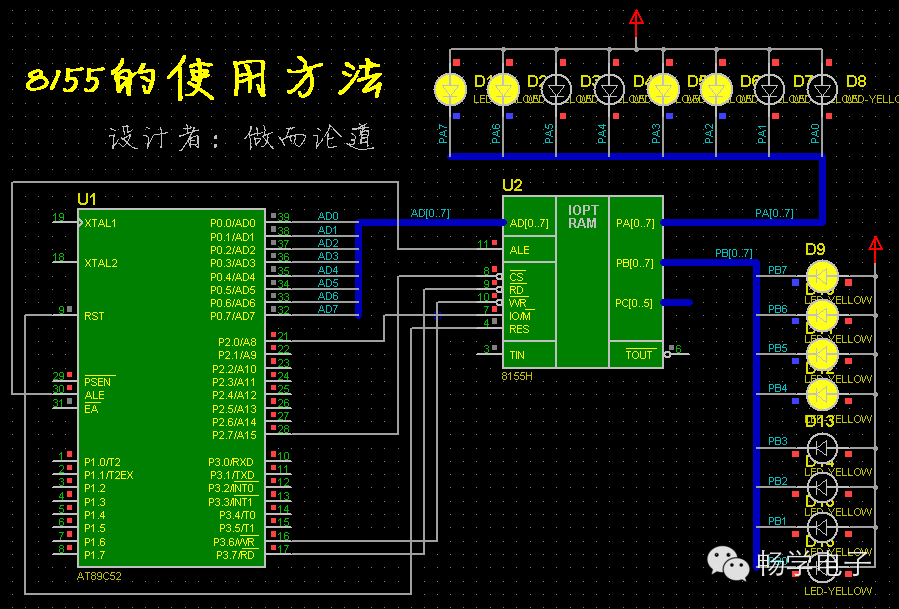Click the unlit LED D4 on PA4
The image size is (899, 609).
click(609, 90)
